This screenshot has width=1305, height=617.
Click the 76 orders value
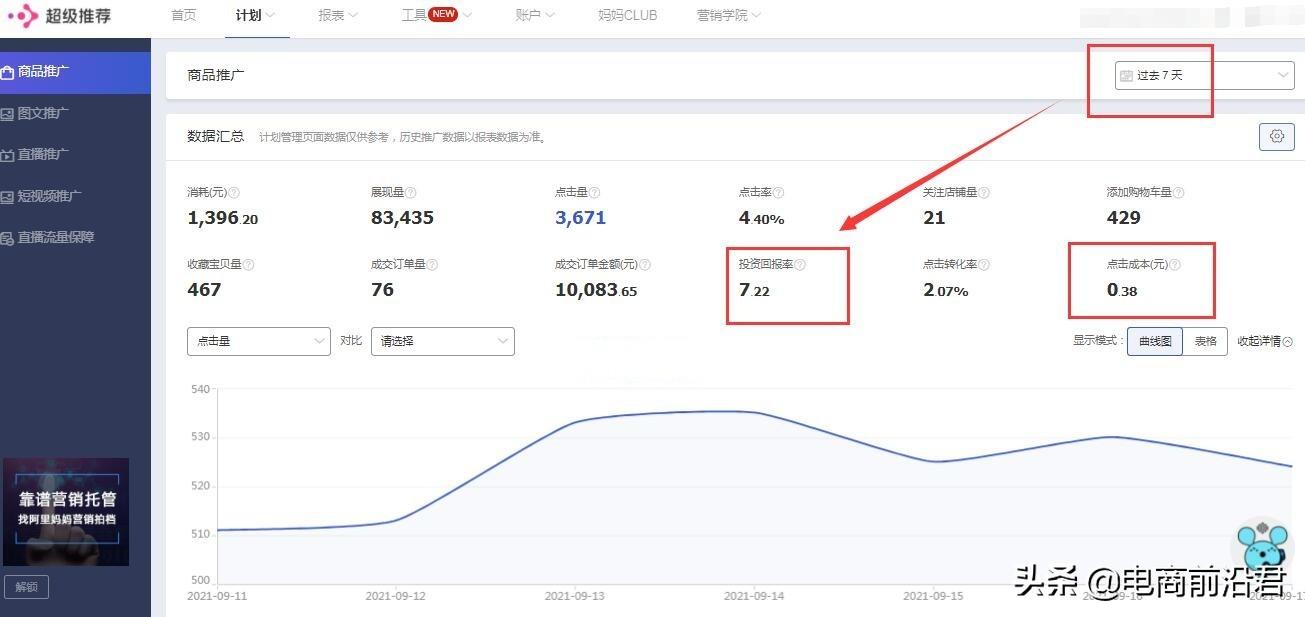pyautogui.click(x=382, y=290)
